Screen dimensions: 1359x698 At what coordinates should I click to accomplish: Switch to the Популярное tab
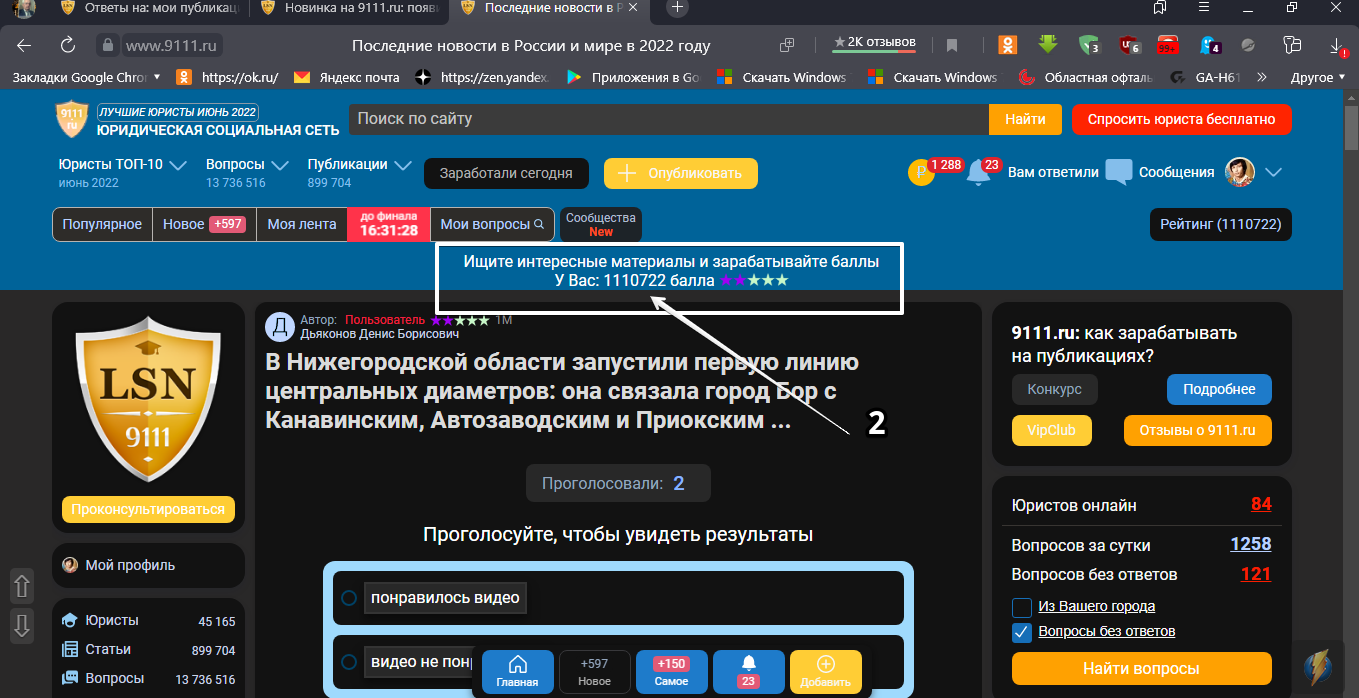(102, 225)
